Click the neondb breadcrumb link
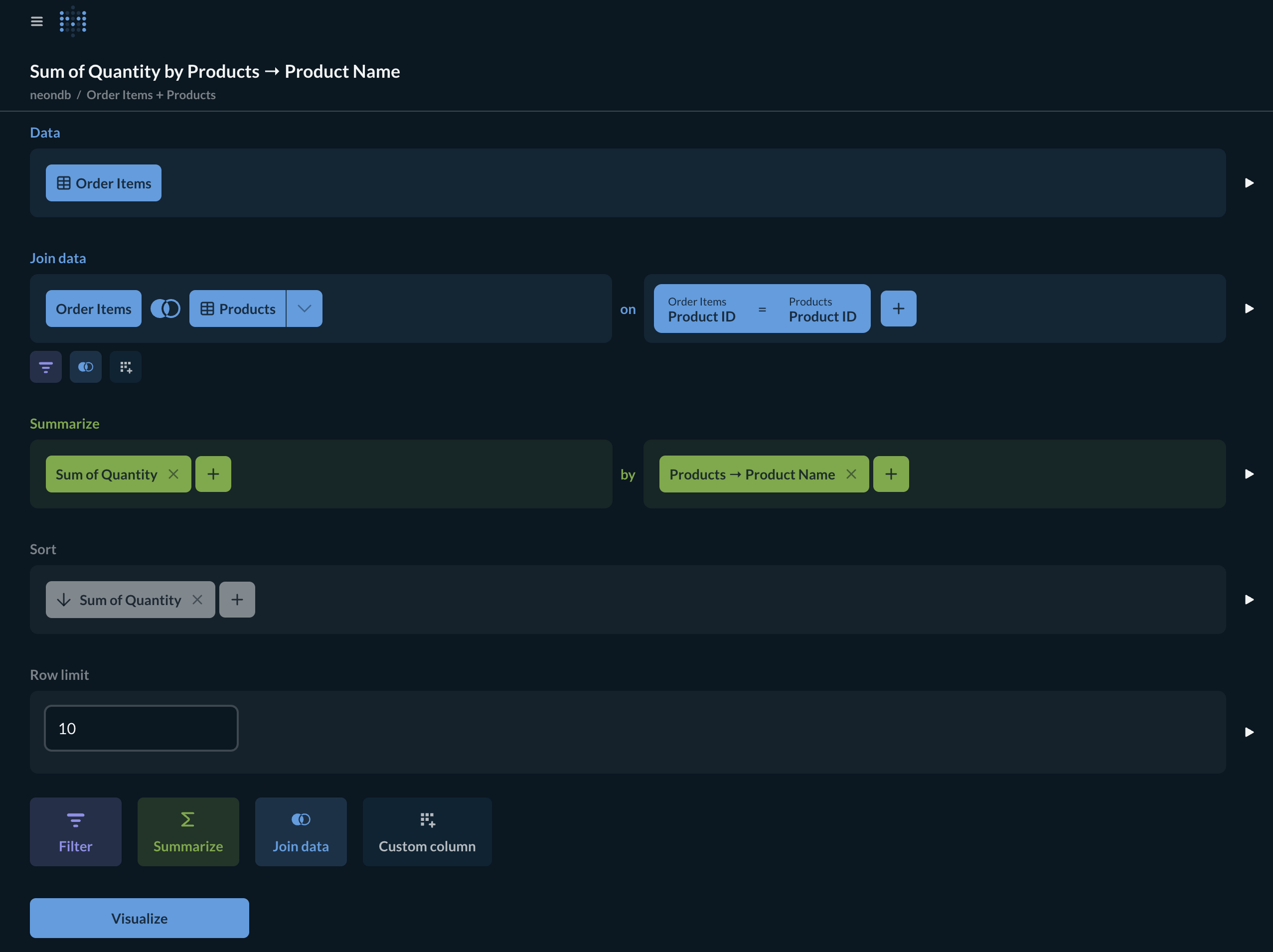Image resolution: width=1273 pixels, height=952 pixels. pos(49,94)
